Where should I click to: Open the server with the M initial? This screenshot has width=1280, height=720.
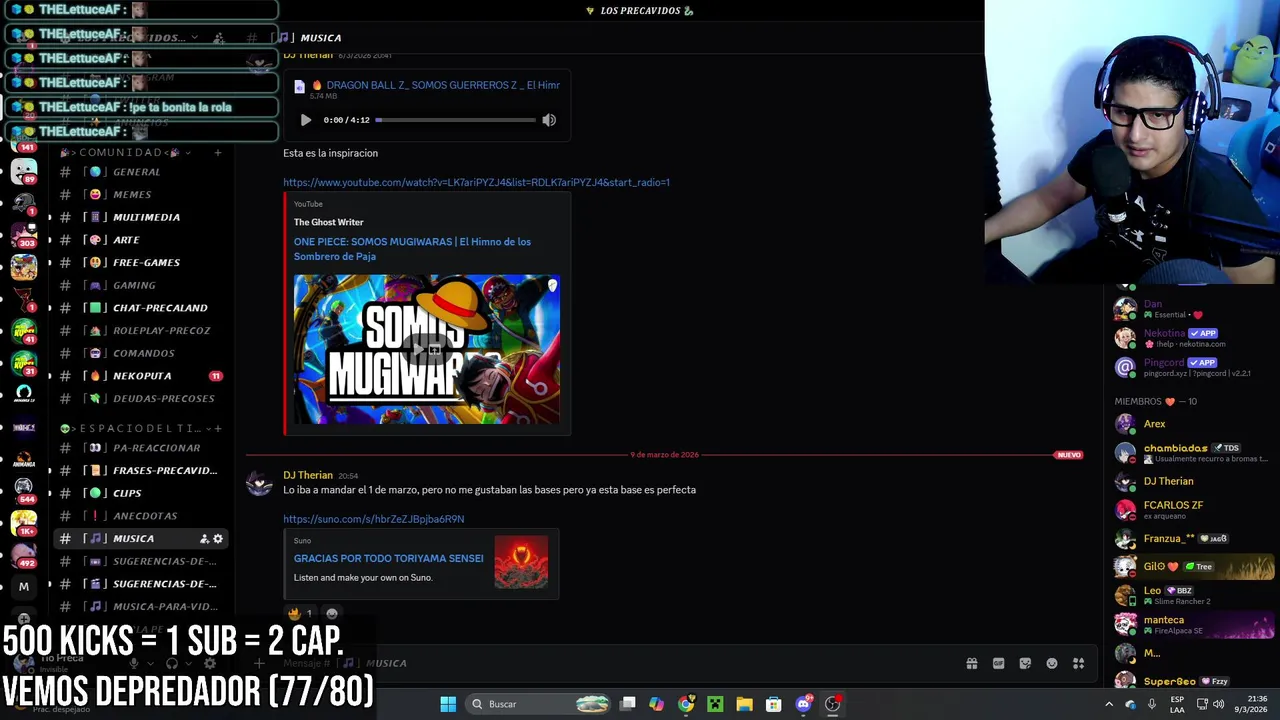tap(24, 587)
